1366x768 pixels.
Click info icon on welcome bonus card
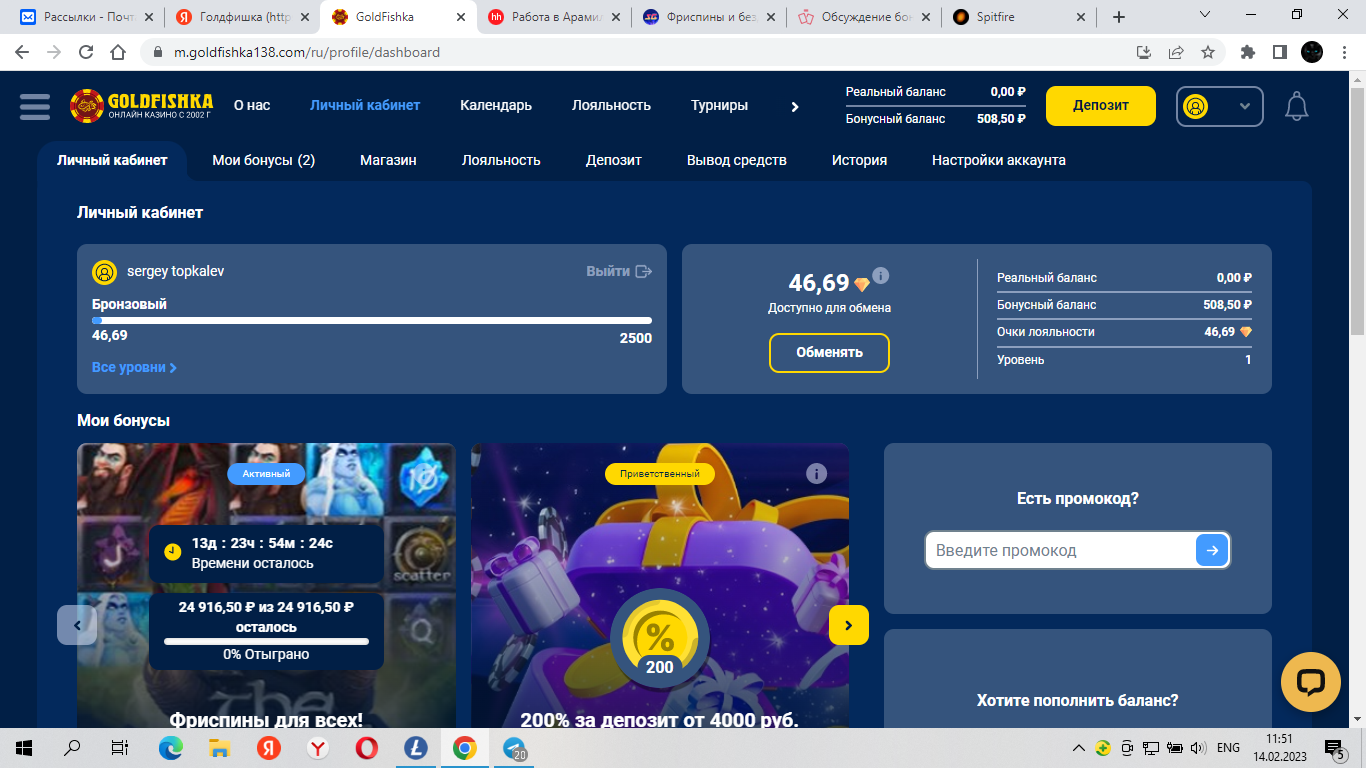pyautogui.click(x=816, y=473)
